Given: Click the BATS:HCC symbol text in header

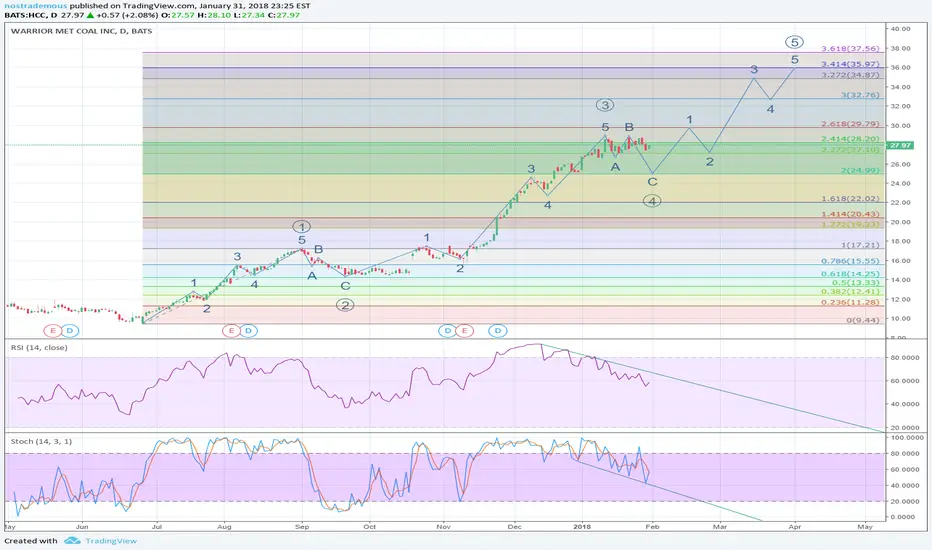Looking at the screenshot, I should [x=26, y=15].
